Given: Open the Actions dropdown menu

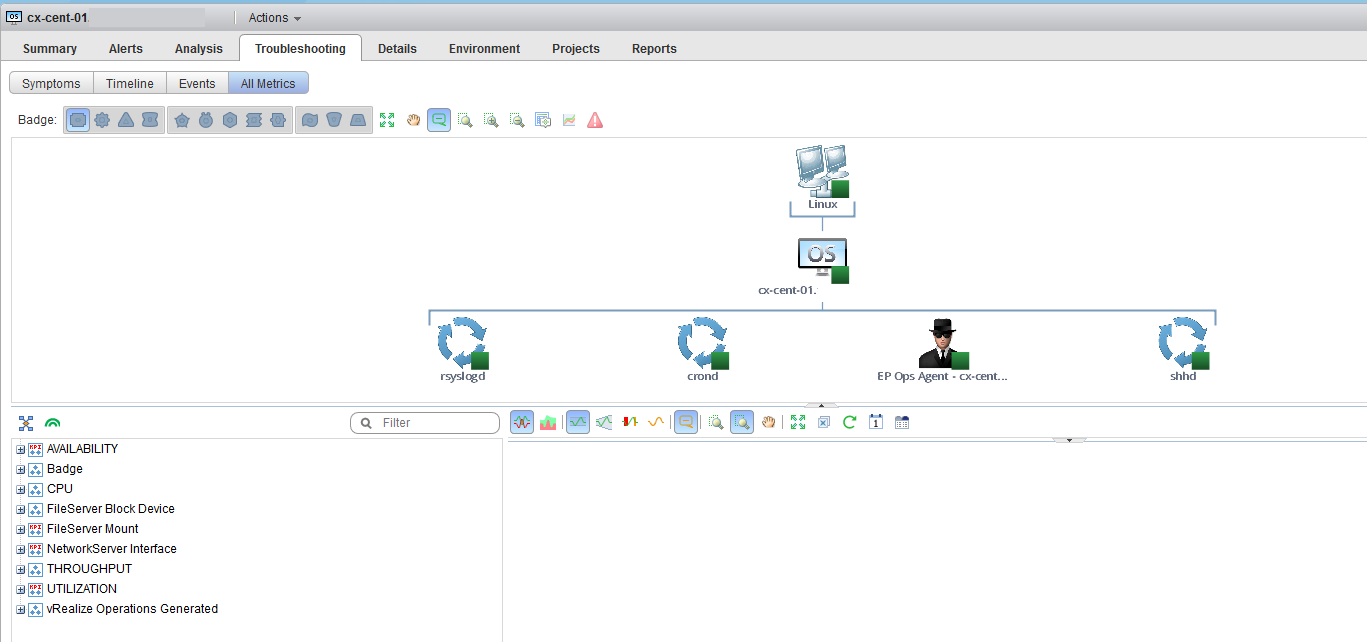Looking at the screenshot, I should [274, 18].
